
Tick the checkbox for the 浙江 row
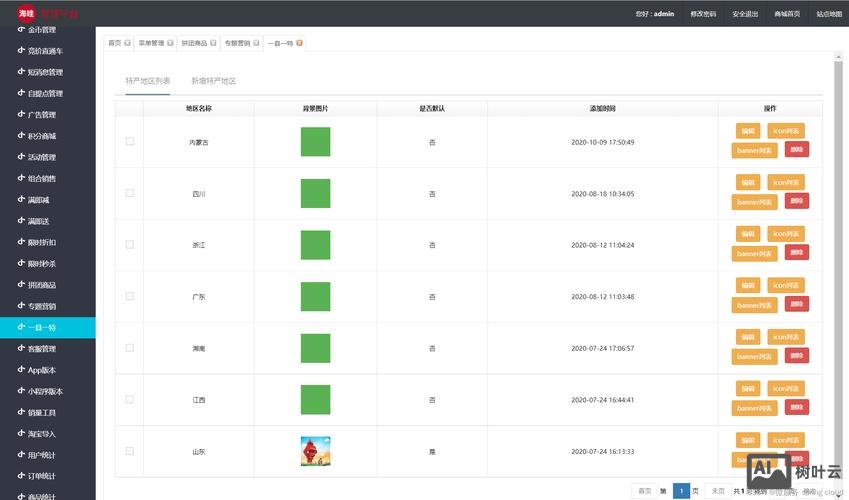tap(129, 245)
